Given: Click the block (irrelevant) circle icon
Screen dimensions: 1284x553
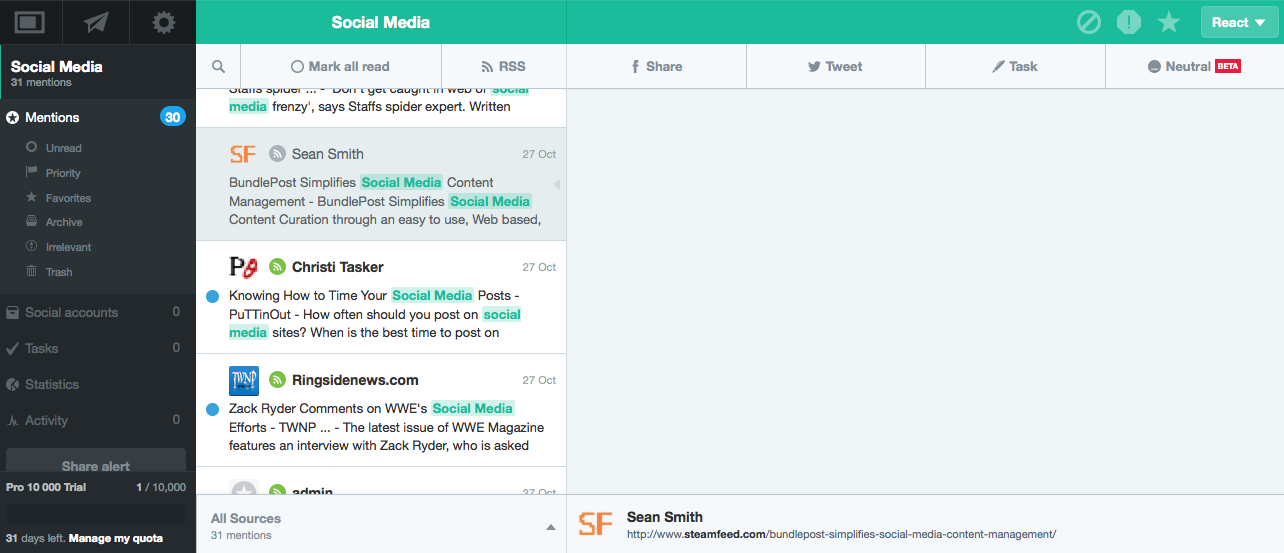Looking at the screenshot, I should 1089,22.
